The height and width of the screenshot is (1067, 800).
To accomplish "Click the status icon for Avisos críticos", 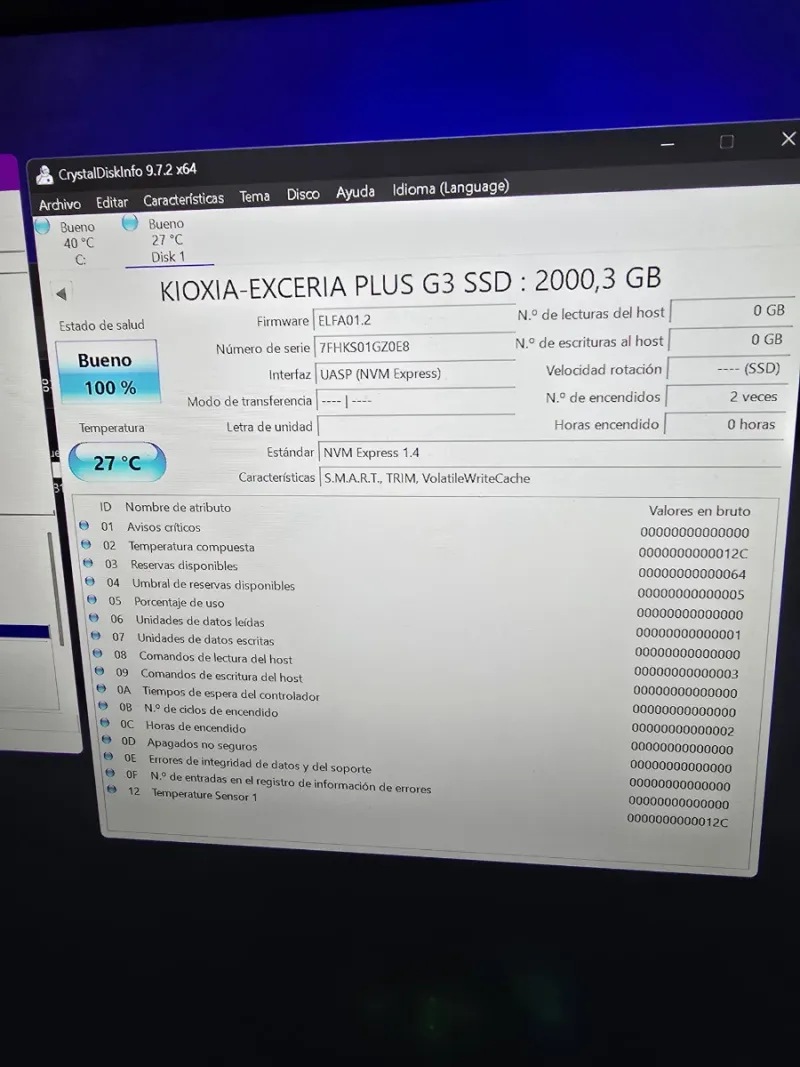I will point(84,525).
